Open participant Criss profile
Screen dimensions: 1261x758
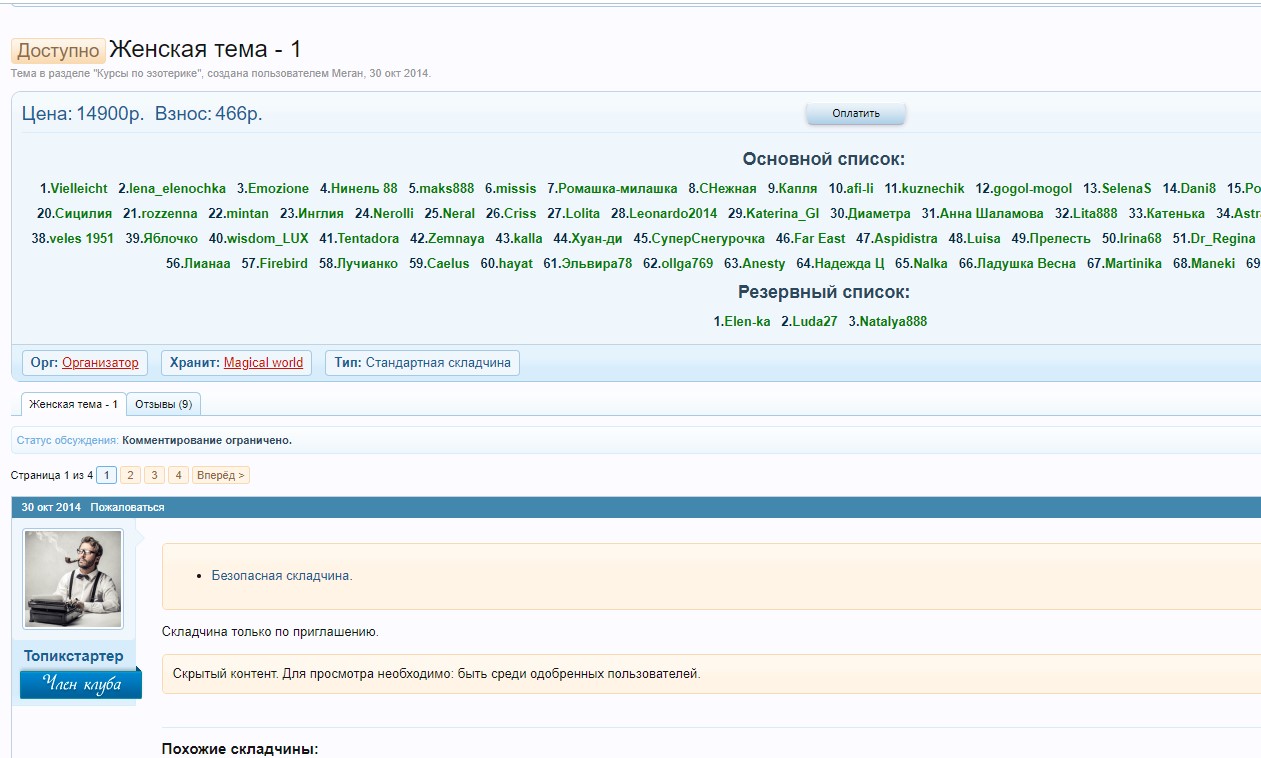(x=520, y=213)
